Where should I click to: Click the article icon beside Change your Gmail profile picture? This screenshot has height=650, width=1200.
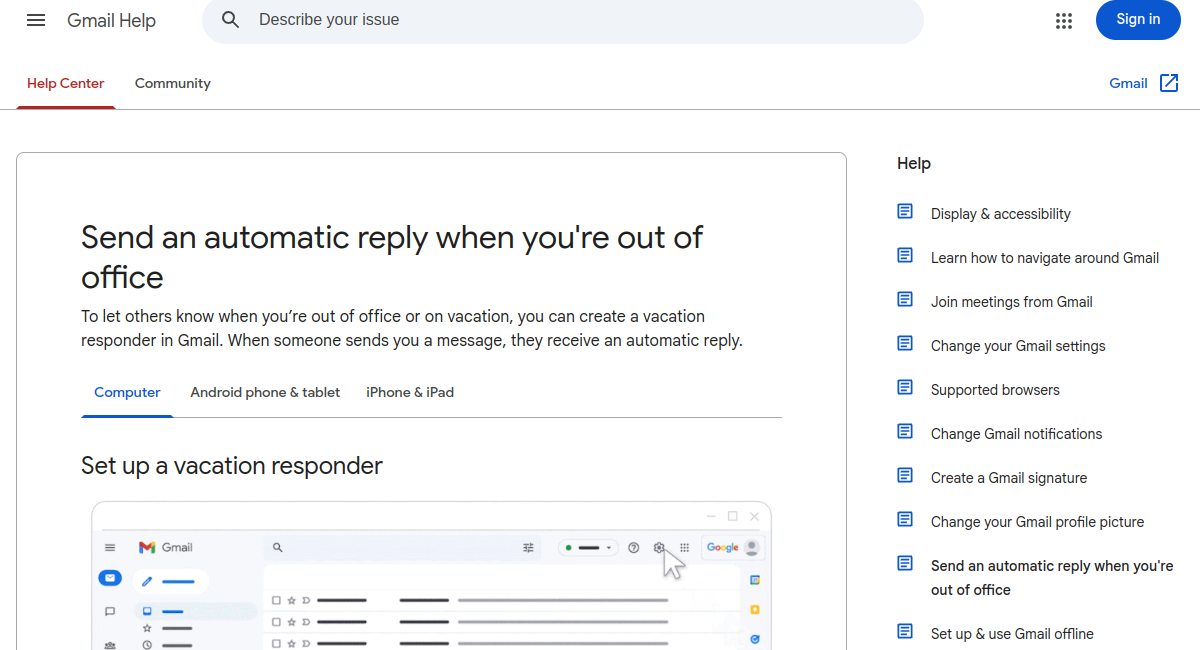(905, 520)
